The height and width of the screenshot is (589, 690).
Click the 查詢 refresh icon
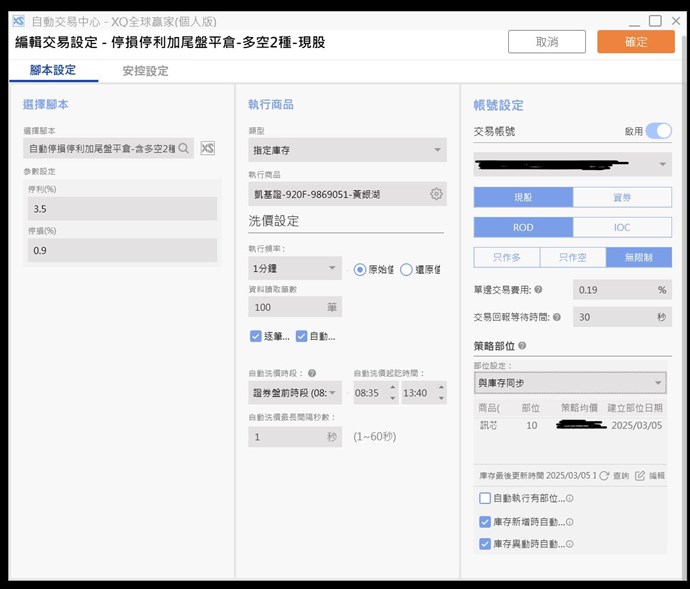(604, 475)
